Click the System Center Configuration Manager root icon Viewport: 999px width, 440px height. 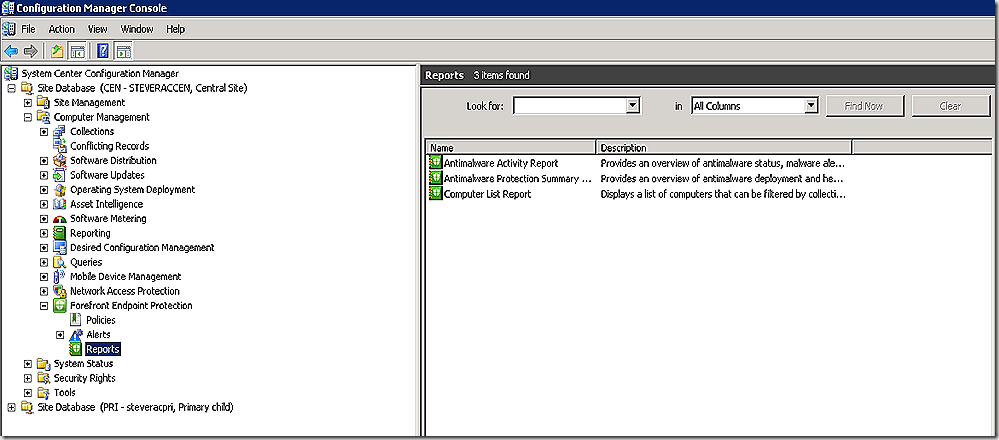(11, 73)
